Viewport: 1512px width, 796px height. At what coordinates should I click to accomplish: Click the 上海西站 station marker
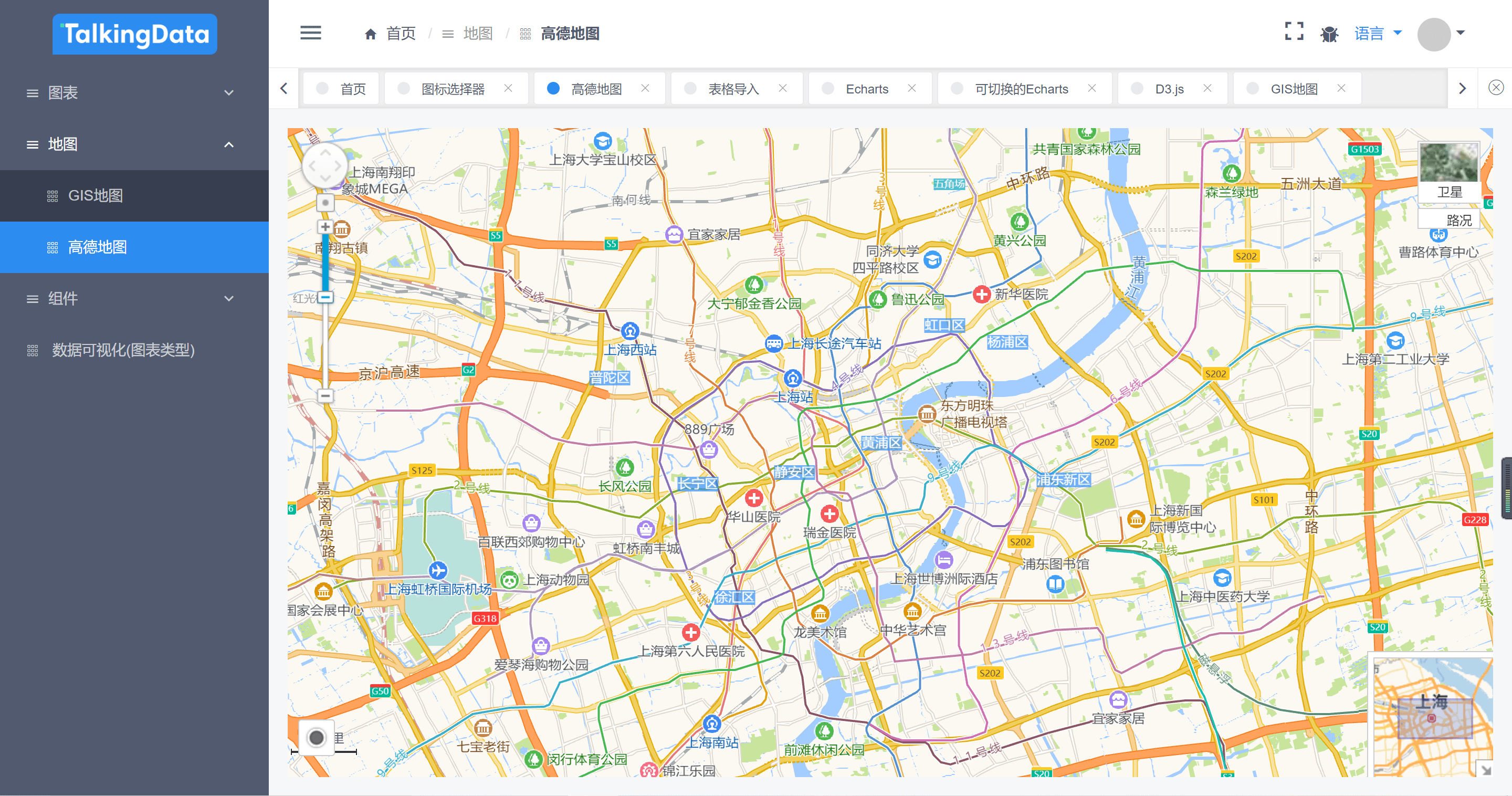click(630, 331)
